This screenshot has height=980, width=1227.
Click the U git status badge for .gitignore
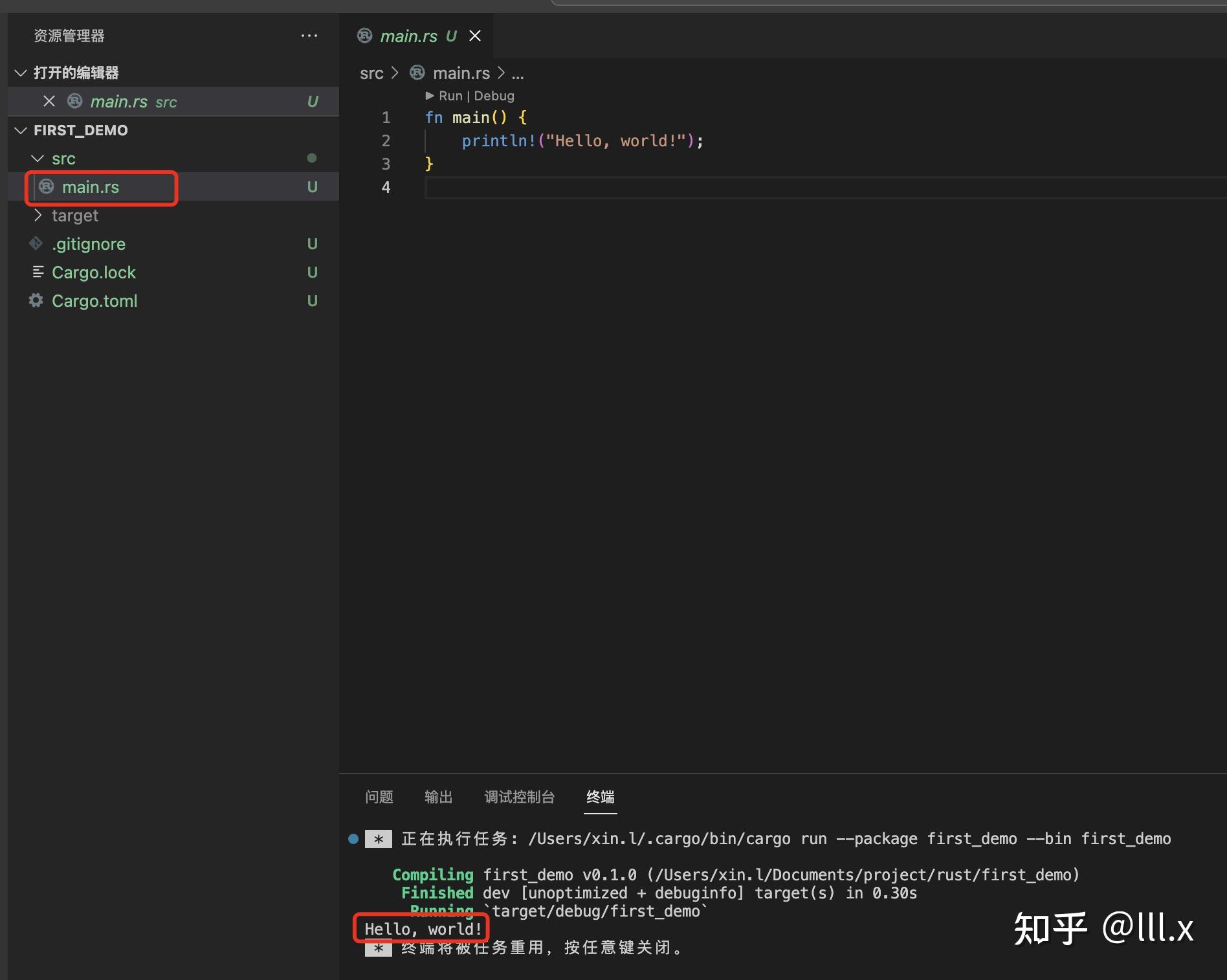click(x=312, y=243)
